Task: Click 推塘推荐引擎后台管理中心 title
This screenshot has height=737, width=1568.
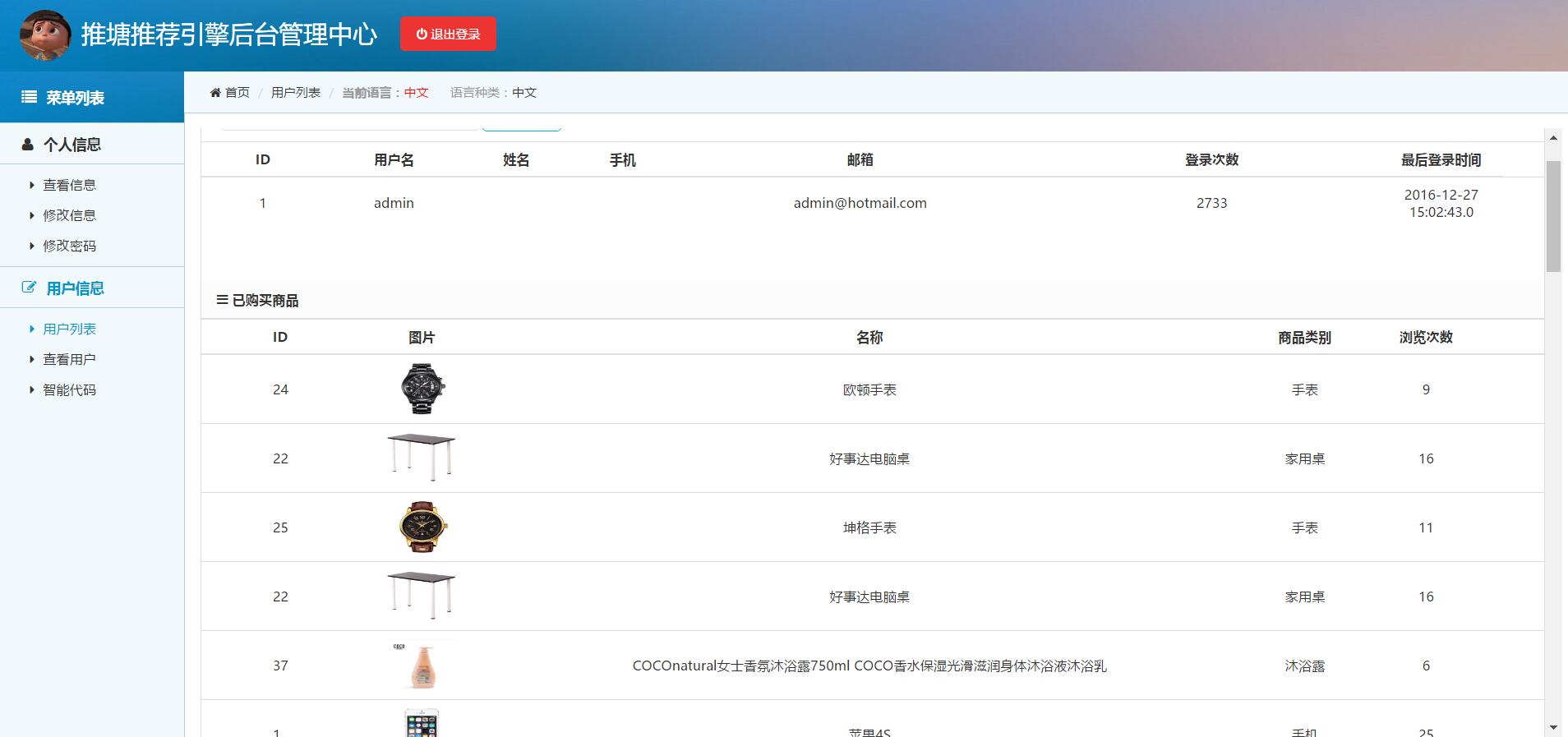Action: pyautogui.click(x=228, y=35)
